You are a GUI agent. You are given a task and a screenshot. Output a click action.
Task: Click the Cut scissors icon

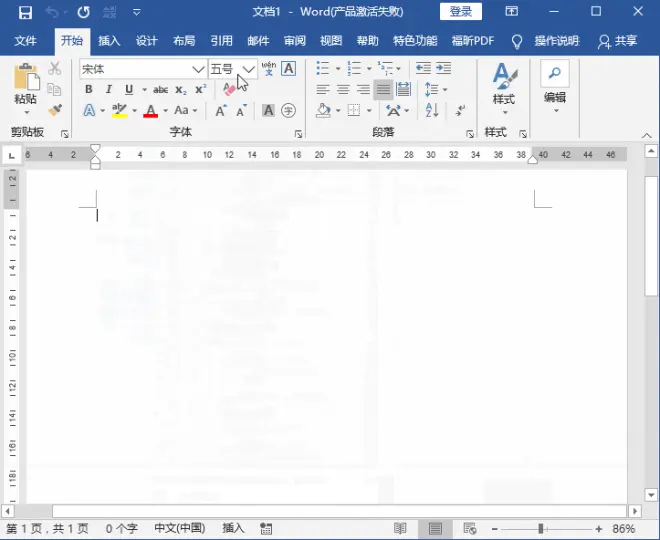click(54, 68)
